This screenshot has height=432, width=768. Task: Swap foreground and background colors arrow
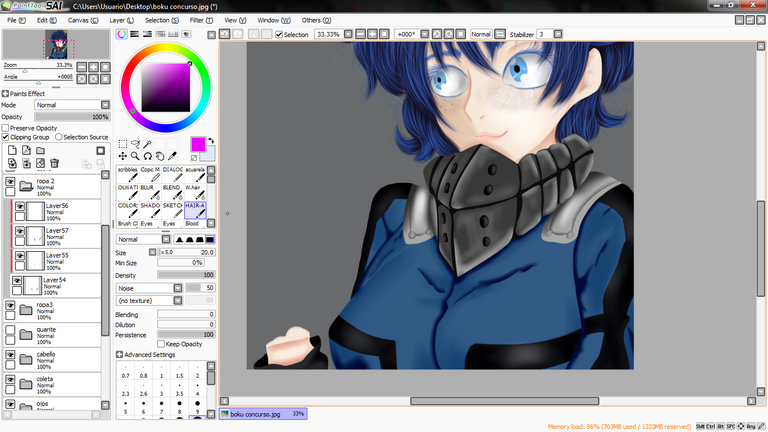click(211, 141)
